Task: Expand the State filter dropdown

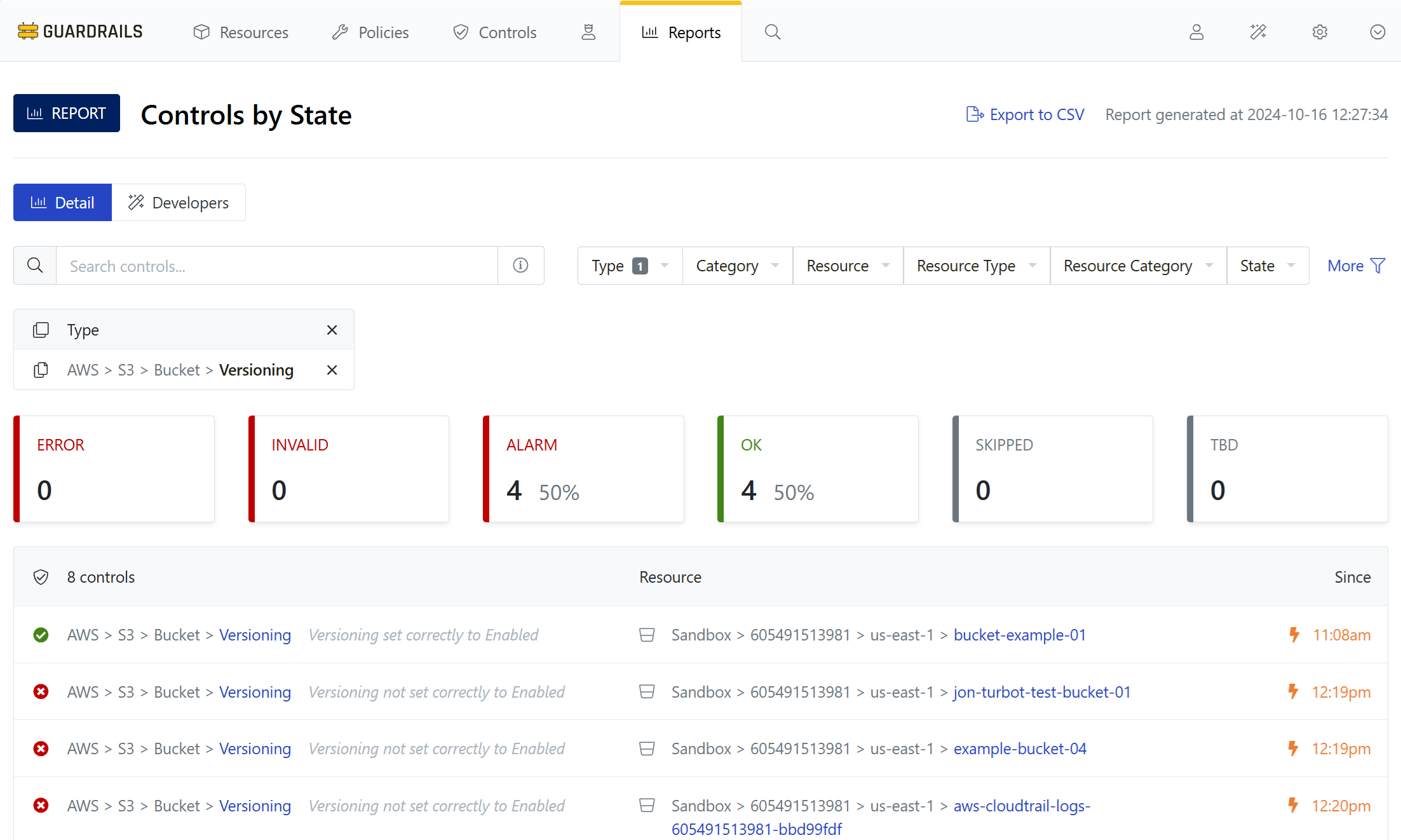Action: (1267, 266)
